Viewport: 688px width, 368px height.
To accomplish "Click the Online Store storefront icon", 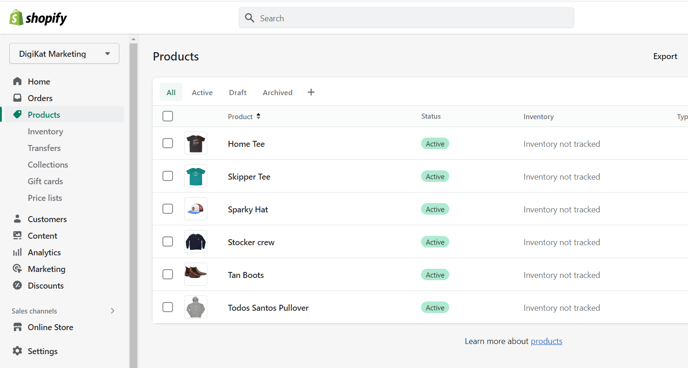I will [17, 327].
